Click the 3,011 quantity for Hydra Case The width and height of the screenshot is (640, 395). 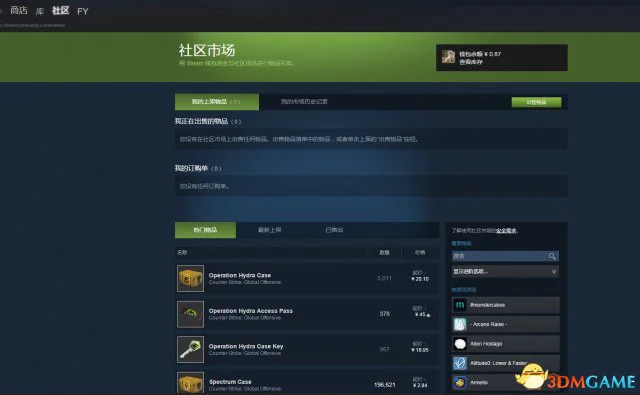[384, 279]
